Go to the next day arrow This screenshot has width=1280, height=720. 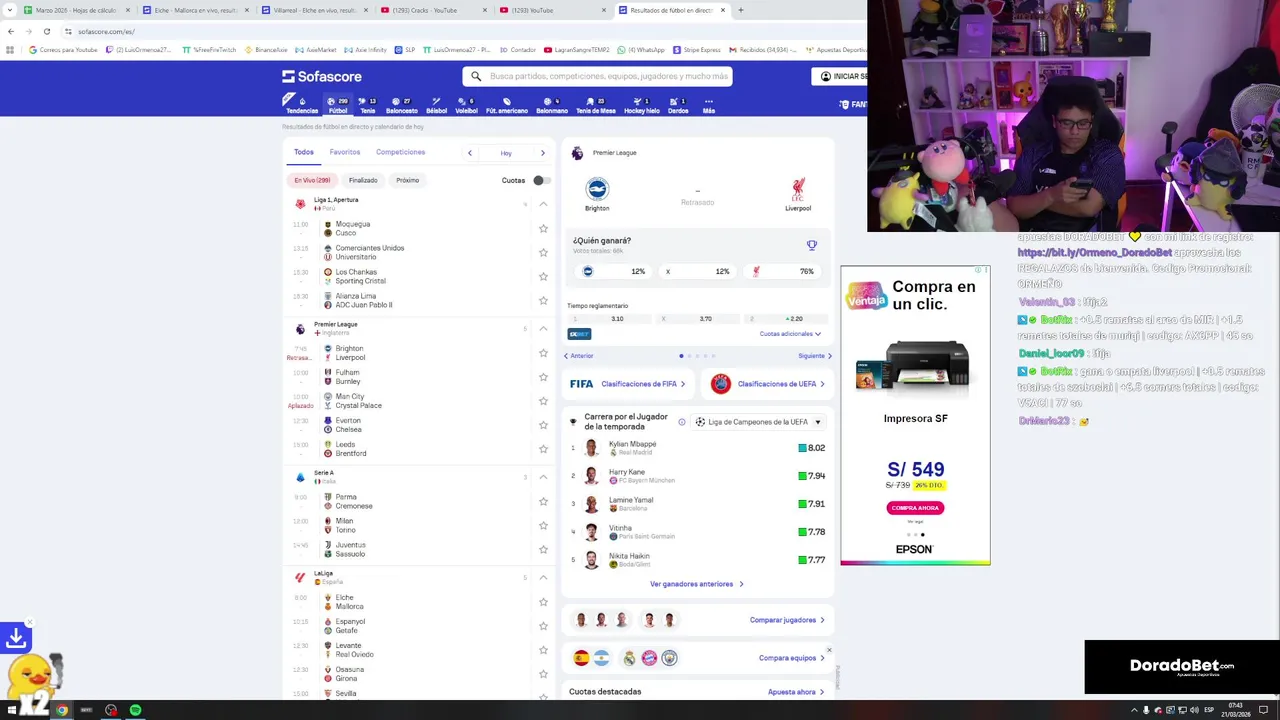(543, 153)
